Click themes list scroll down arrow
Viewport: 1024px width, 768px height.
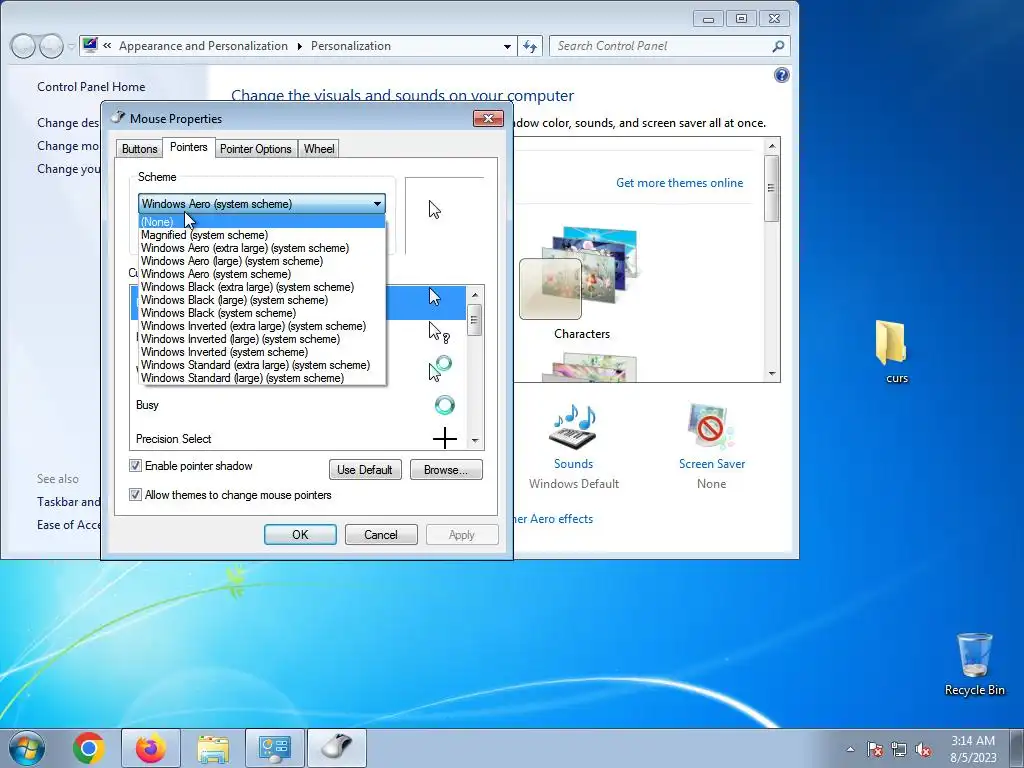point(771,374)
